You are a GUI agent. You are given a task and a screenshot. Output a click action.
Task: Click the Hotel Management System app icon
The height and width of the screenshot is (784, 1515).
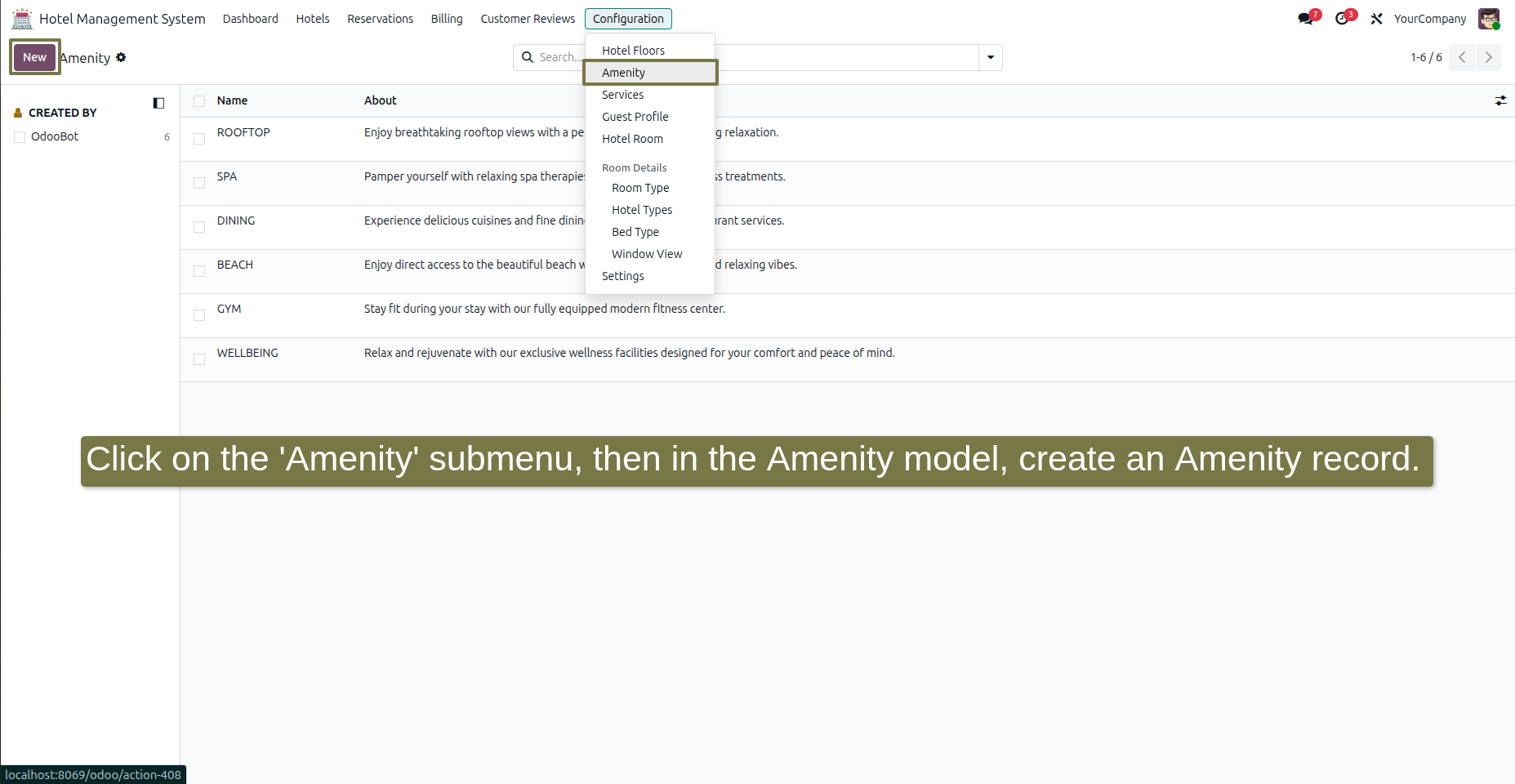pos(22,18)
